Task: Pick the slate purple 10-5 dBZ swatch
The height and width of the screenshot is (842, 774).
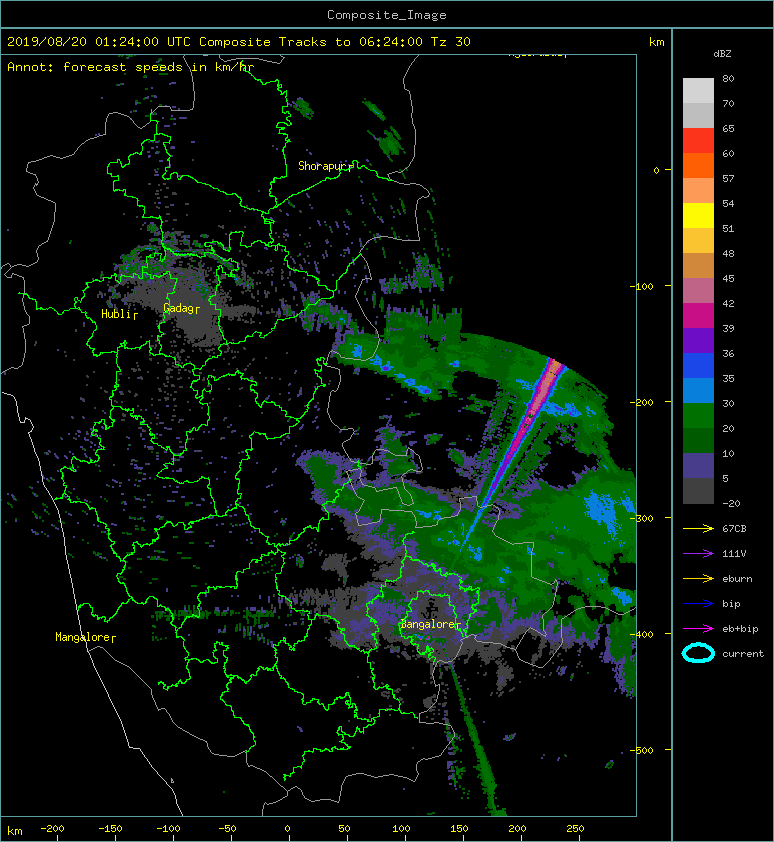Action: click(x=698, y=466)
